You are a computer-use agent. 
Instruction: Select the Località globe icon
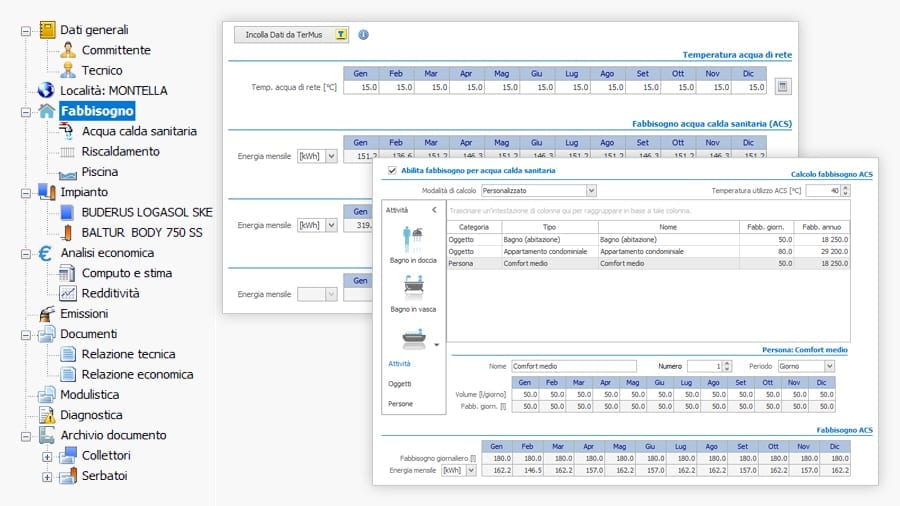coord(47,90)
